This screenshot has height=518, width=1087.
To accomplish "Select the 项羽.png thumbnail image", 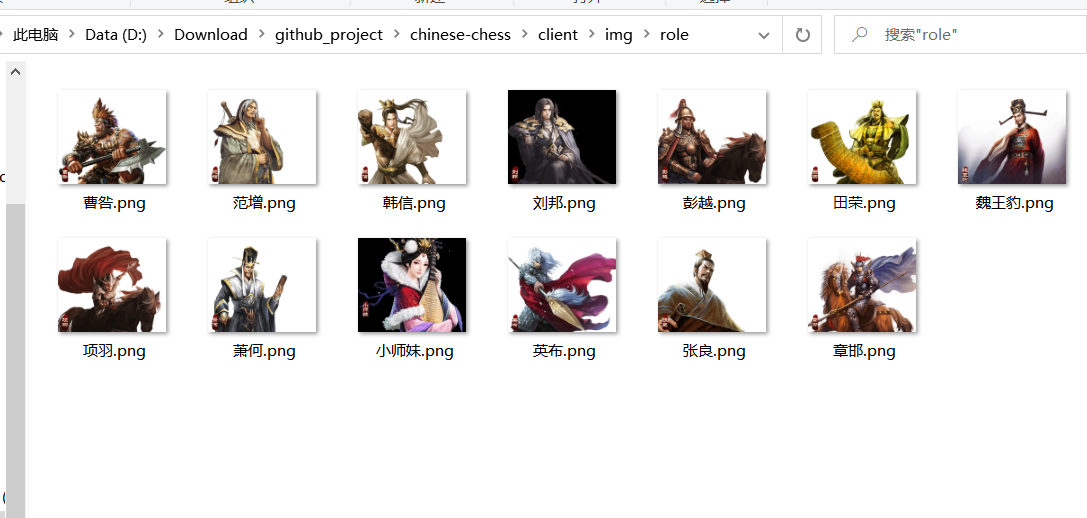I will tap(112, 285).
